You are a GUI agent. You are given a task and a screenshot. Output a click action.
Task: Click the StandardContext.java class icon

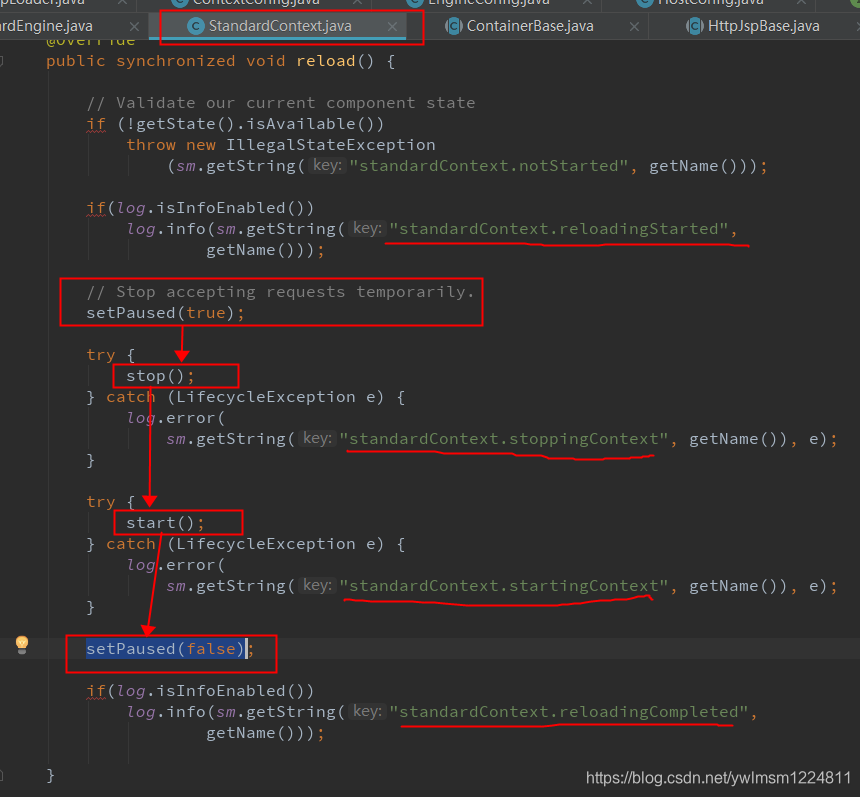(196, 26)
